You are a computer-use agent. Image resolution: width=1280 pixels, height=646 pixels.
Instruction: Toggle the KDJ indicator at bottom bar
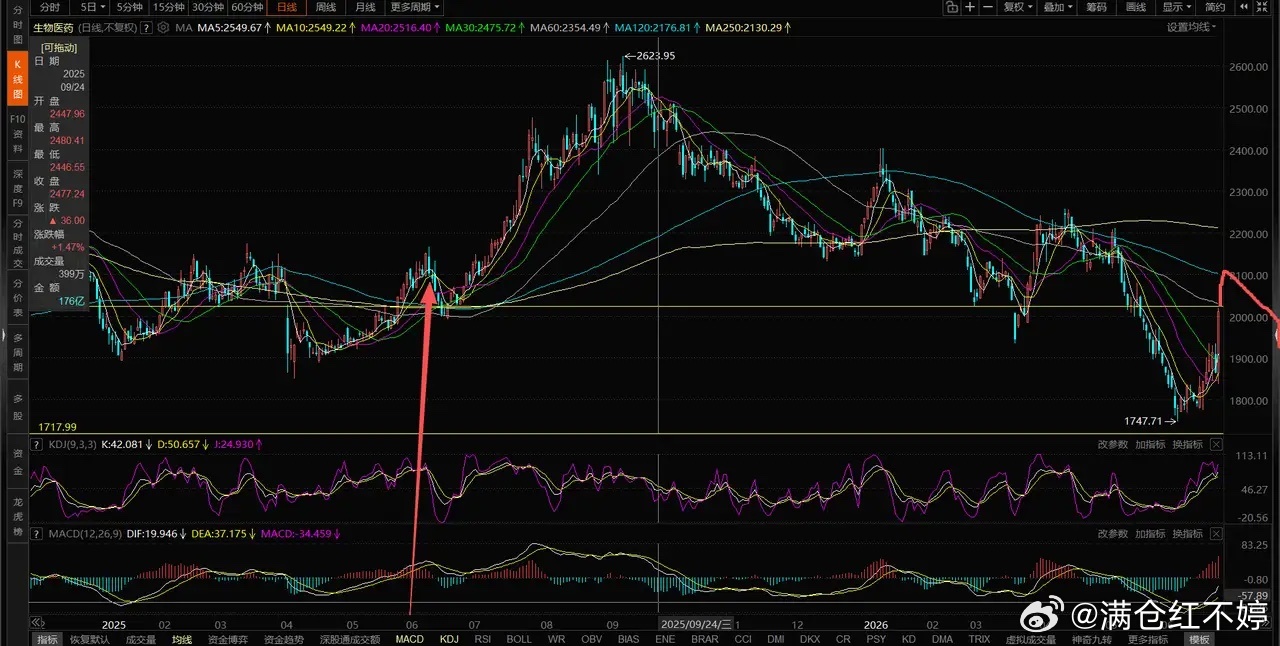click(450, 639)
